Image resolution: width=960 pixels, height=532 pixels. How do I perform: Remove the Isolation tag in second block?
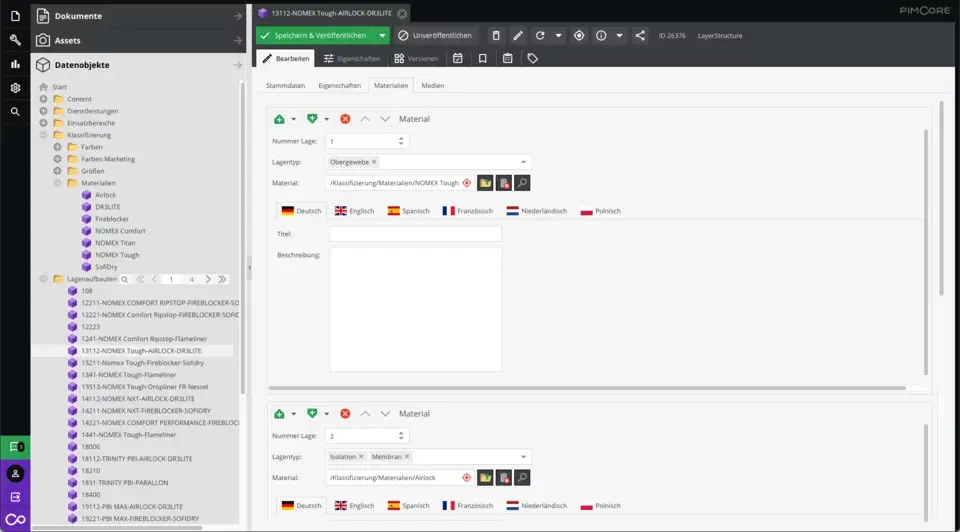click(x=361, y=457)
